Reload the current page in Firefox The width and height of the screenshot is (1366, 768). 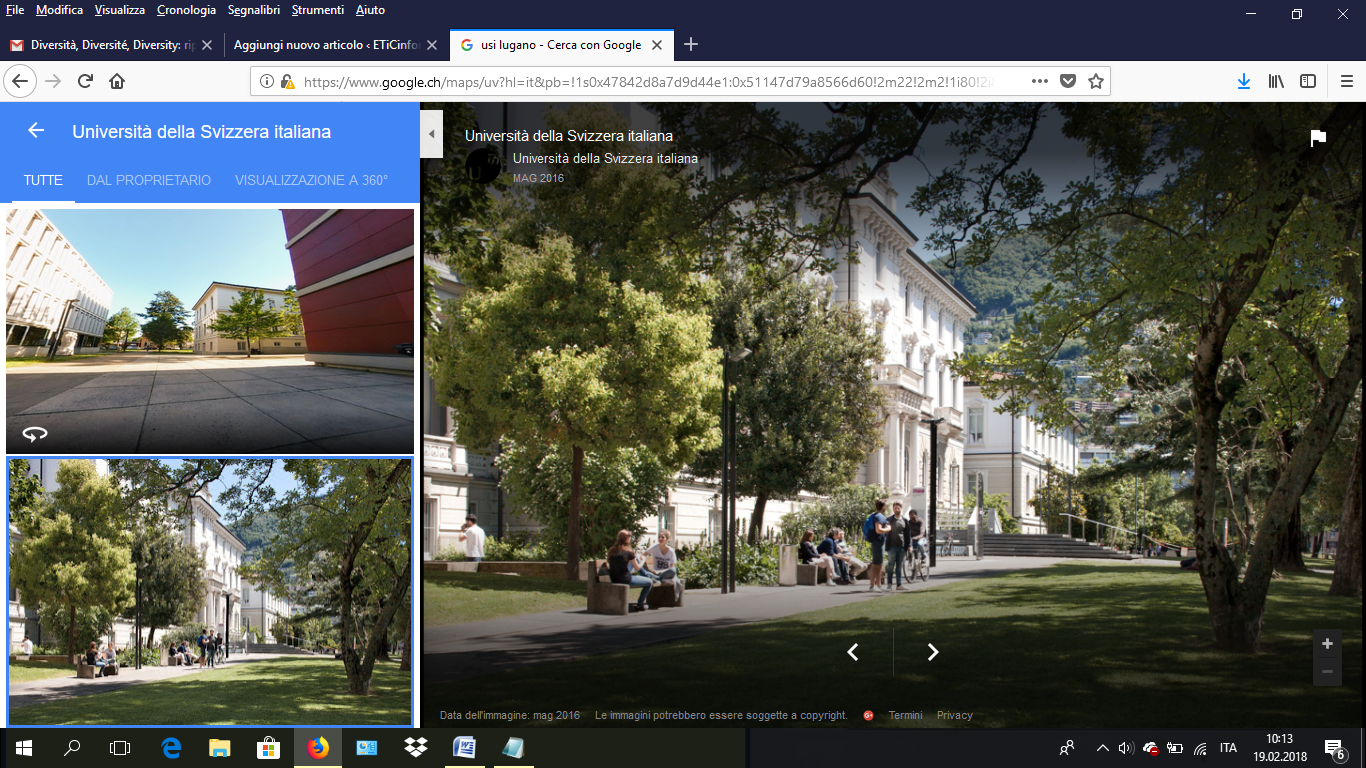(86, 81)
